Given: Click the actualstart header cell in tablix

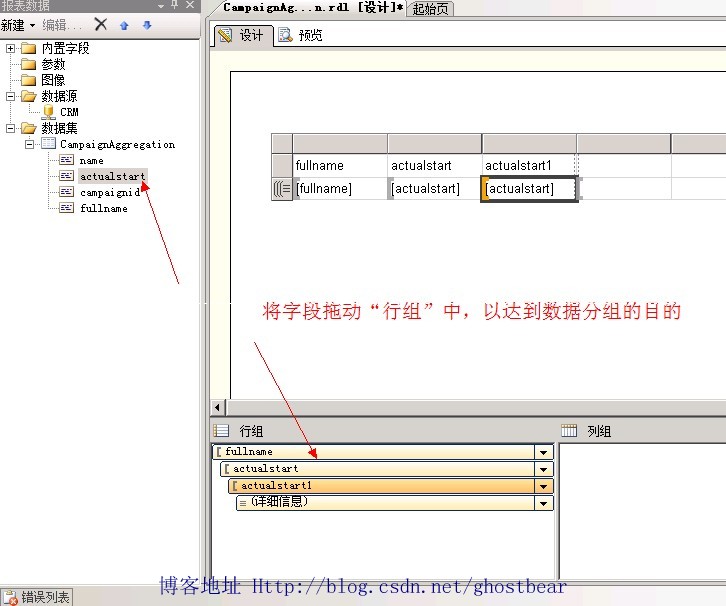Looking at the screenshot, I should tap(434, 165).
